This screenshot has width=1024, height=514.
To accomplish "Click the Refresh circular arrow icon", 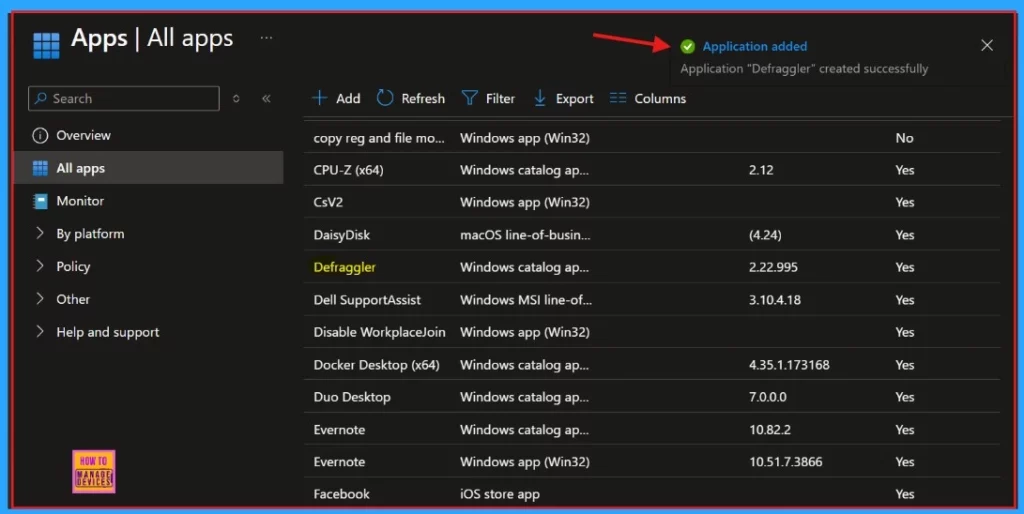I will (x=385, y=98).
